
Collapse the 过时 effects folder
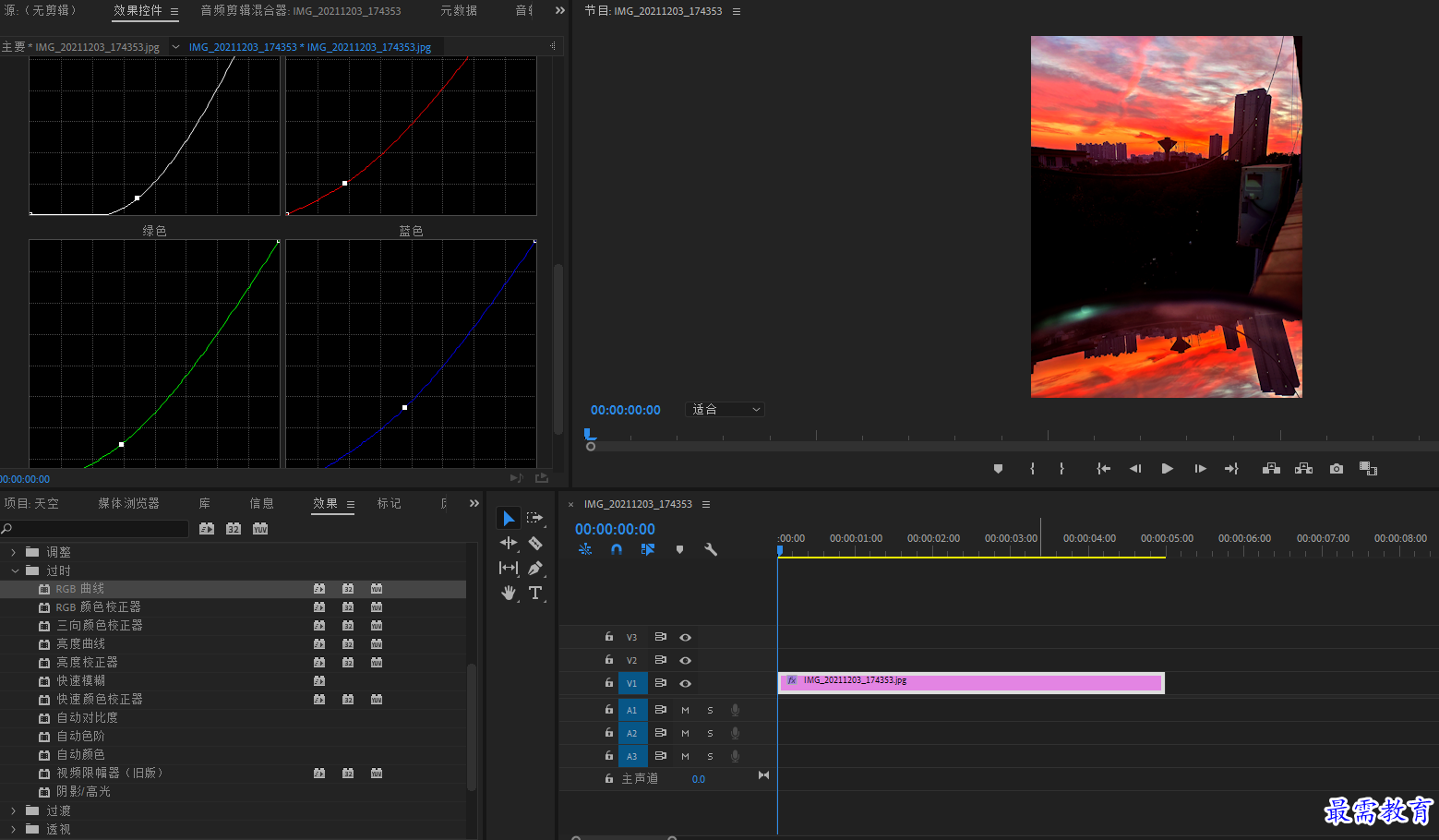click(14, 570)
